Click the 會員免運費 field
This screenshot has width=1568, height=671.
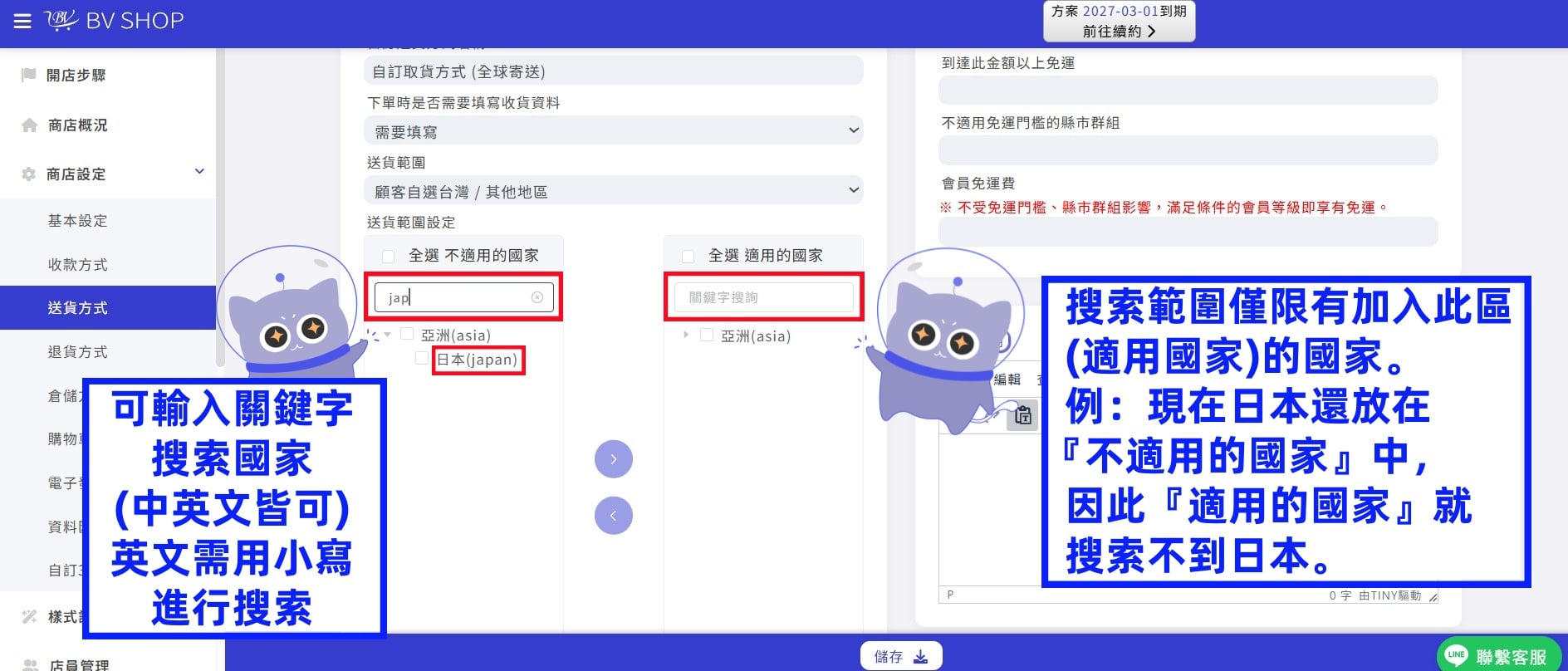coord(1188,232)
